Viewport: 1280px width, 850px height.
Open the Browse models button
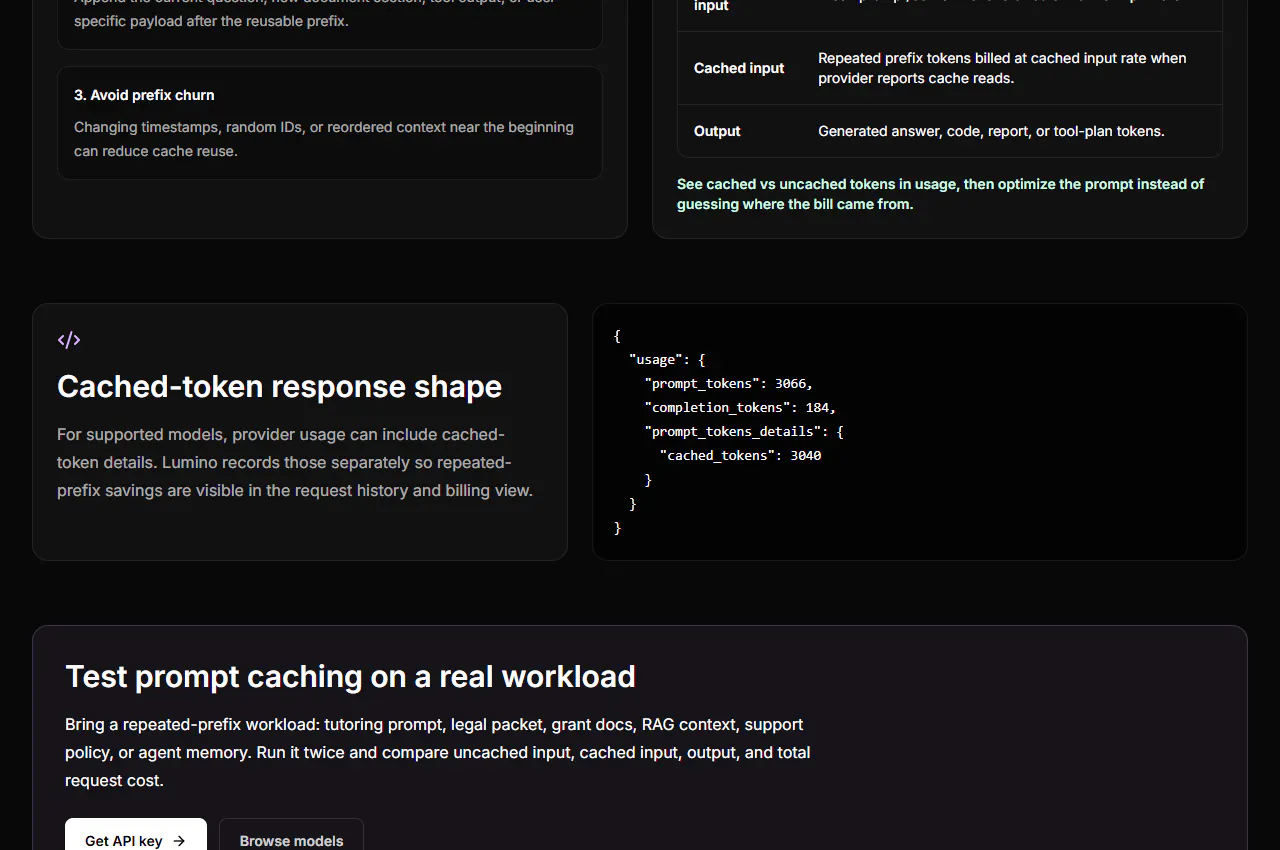click(x=291, y=836)
